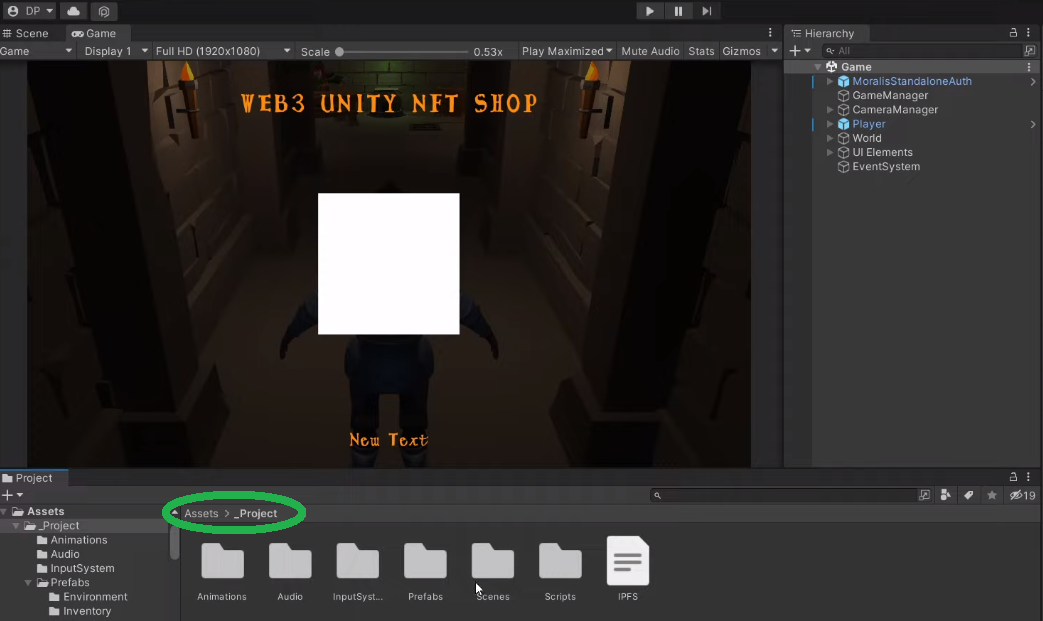Select the _Project folder in tree
The image size is (1043, 621).
point(59,526)
